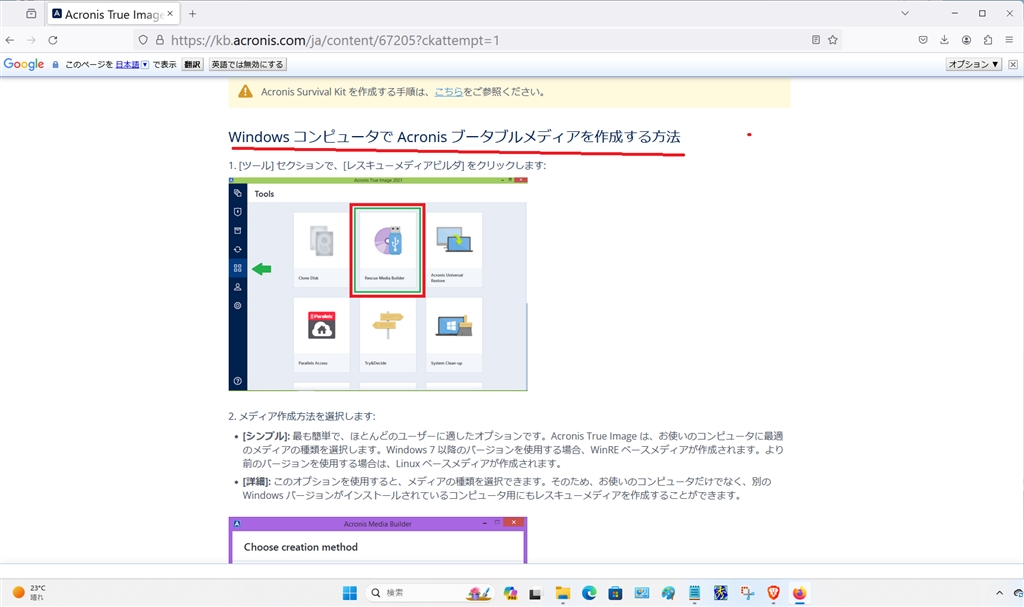This screenshot has width=1024, height=607.
Task: Bookmark this page with the star icon
Action: pos(833,40)
